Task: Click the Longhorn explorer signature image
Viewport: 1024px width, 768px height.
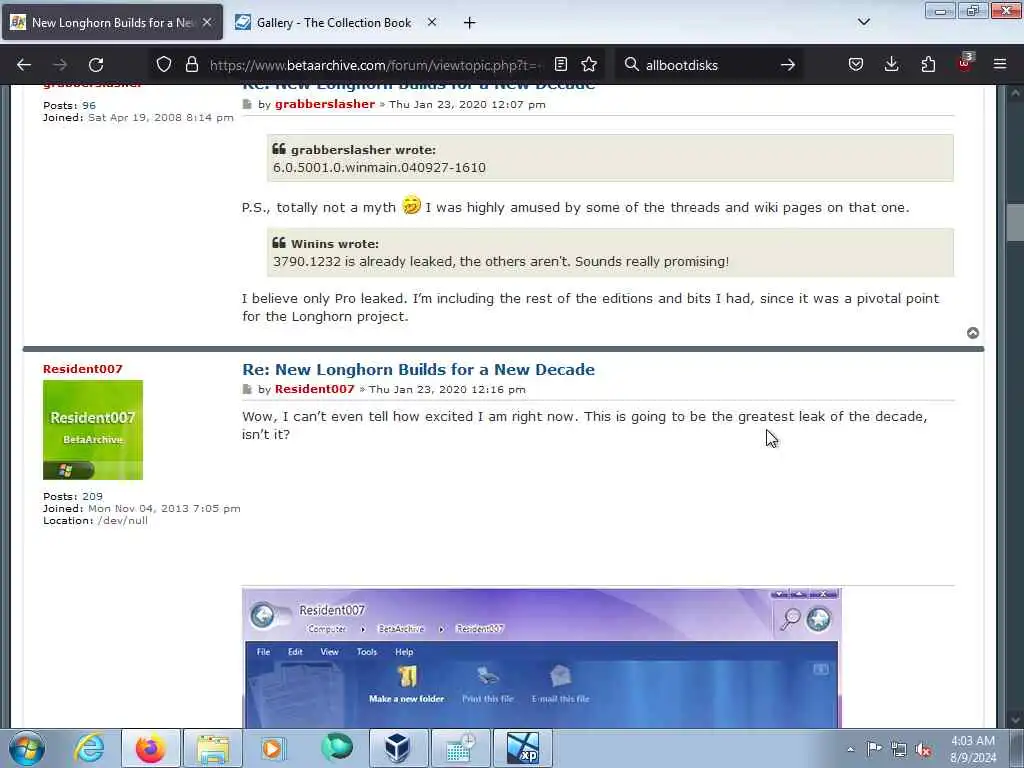Action: tap(541, 658)
